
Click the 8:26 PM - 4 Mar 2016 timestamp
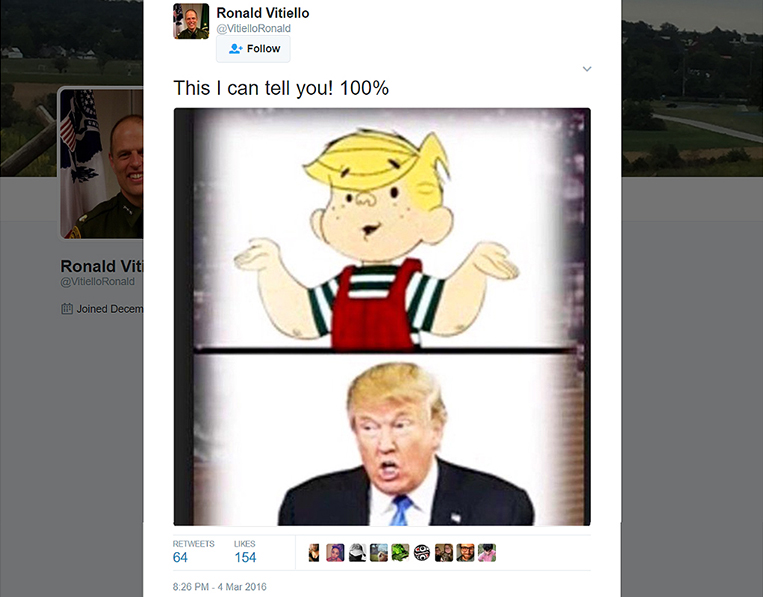pos(219,587)
